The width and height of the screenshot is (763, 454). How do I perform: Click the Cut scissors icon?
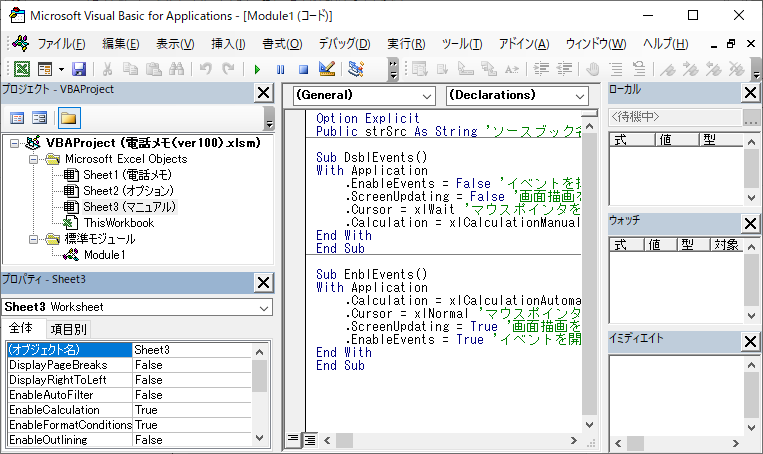[x=108, y=69]
